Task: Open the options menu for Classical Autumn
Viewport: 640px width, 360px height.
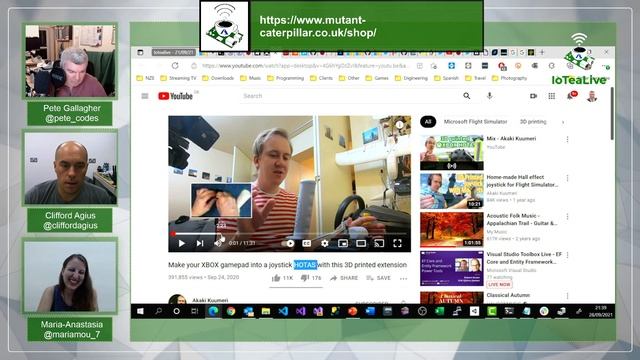Action: click(x=567, y=296)
